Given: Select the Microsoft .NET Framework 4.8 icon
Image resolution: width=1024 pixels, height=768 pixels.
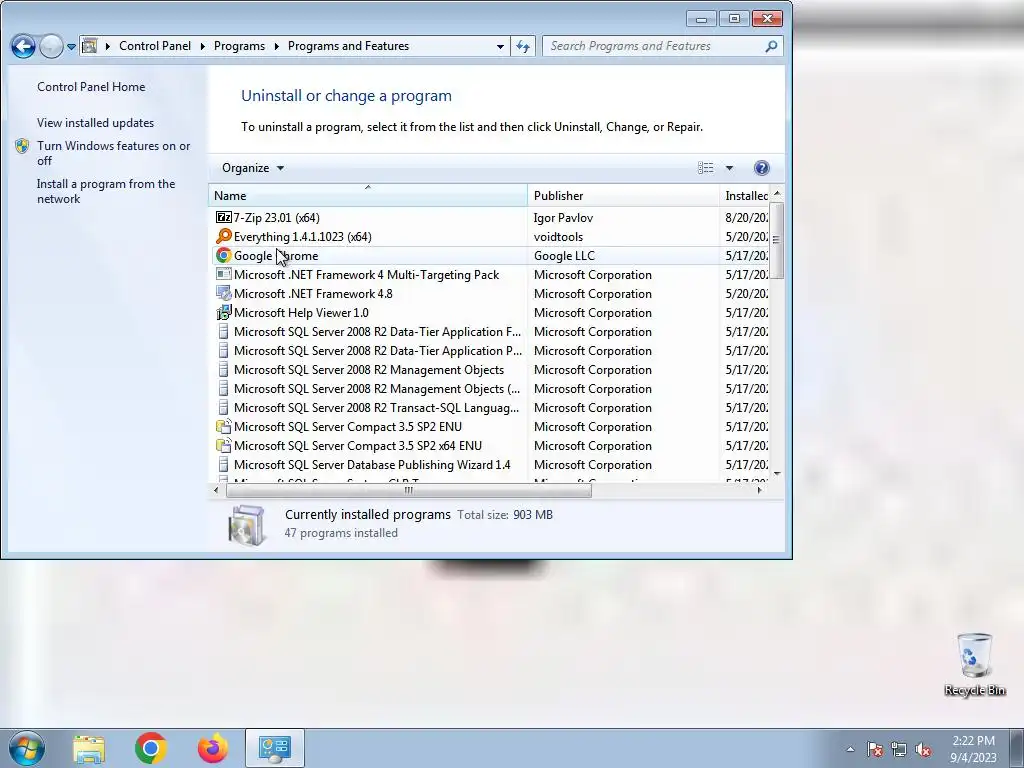Looking at the screenshot, I should pos(223,293).
